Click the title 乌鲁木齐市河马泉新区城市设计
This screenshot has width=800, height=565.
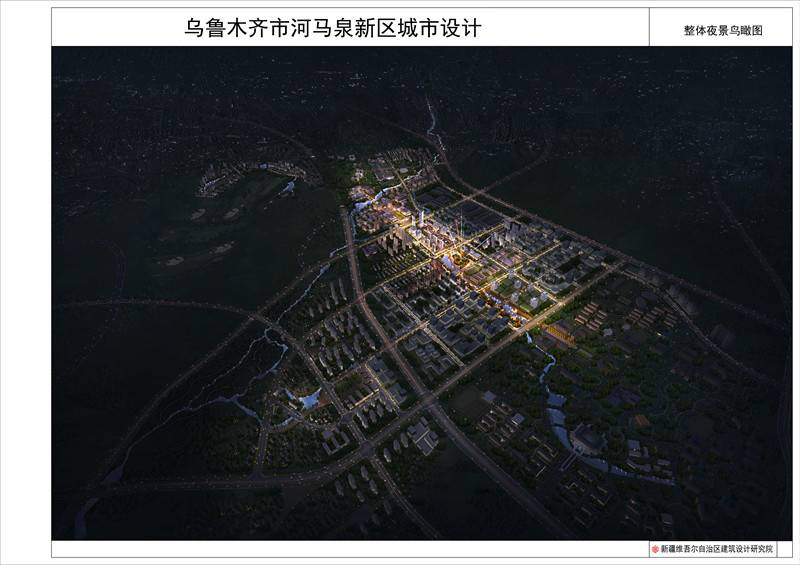[333, 28]
